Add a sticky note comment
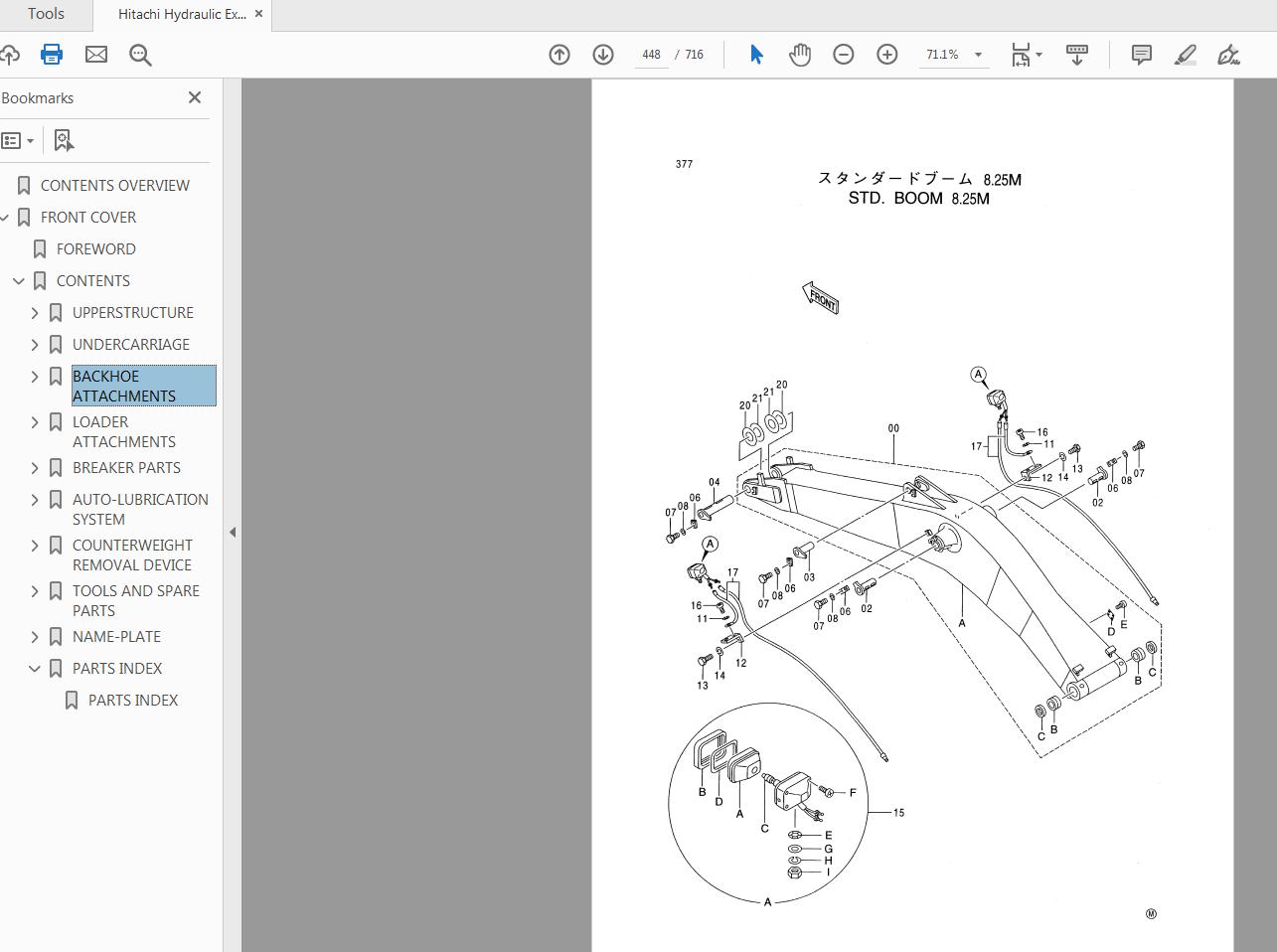Image resolution: width=1277 pixels, height=952 pixels. (1141, 55)
